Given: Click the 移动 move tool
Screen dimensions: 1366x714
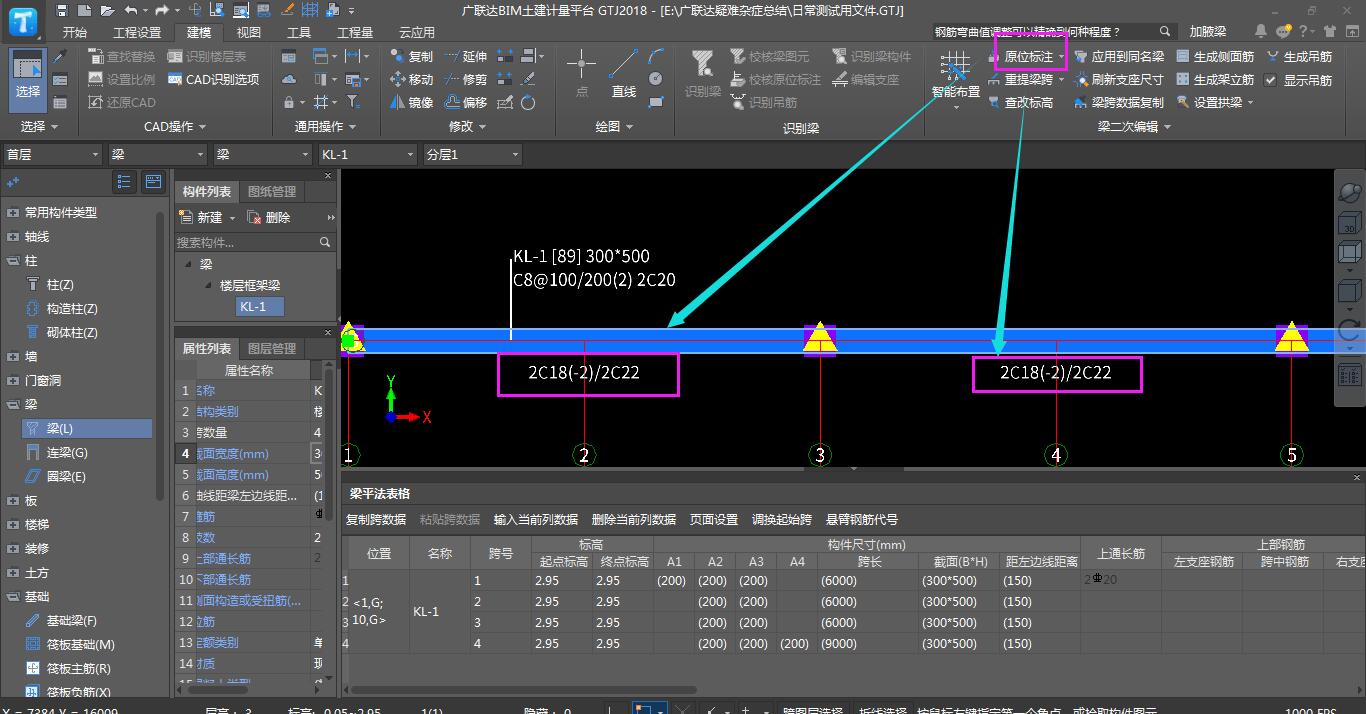Looking at the screenshot, I should 412,79.
